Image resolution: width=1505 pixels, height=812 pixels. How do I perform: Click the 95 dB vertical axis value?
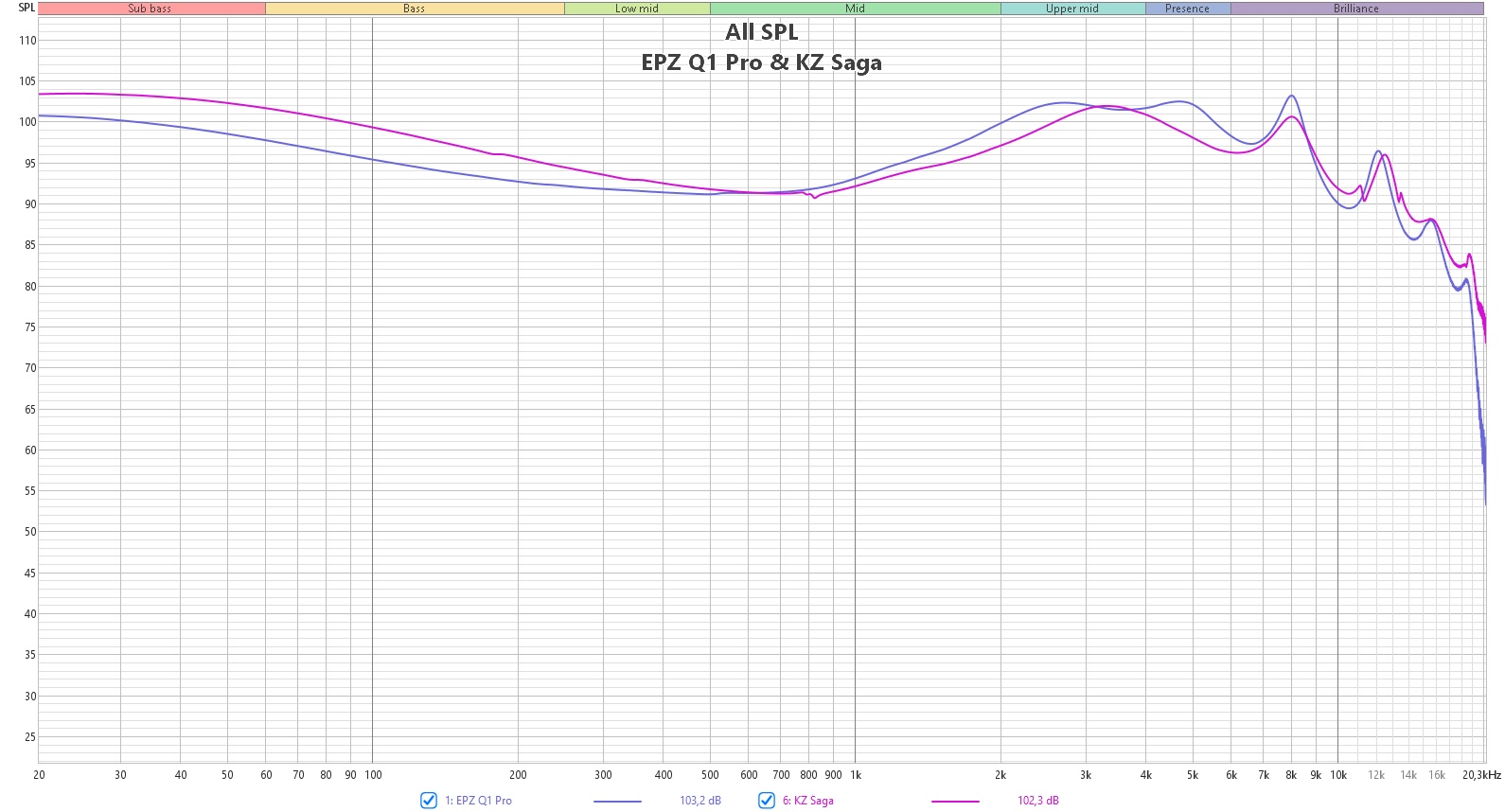[x=30, y=164]
